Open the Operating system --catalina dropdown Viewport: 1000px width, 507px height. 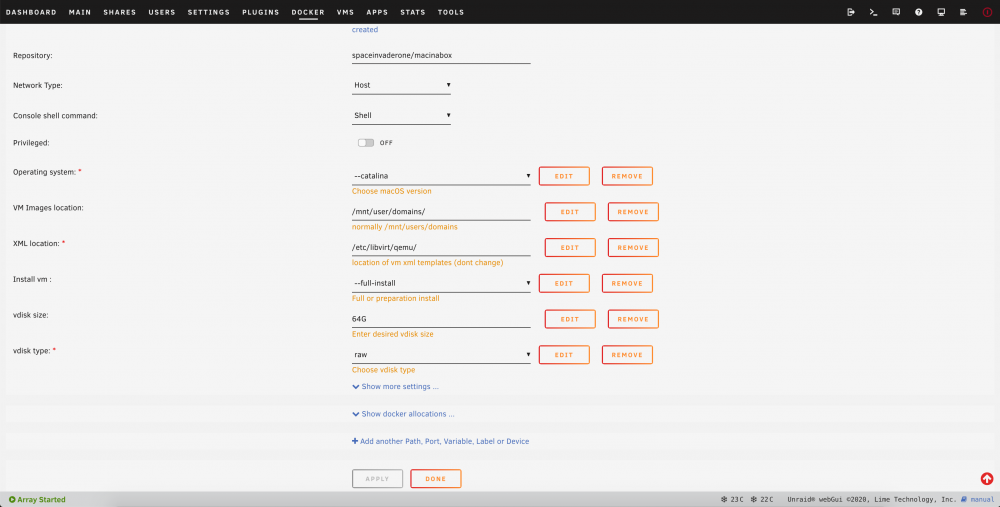click(x=441, y=176)
